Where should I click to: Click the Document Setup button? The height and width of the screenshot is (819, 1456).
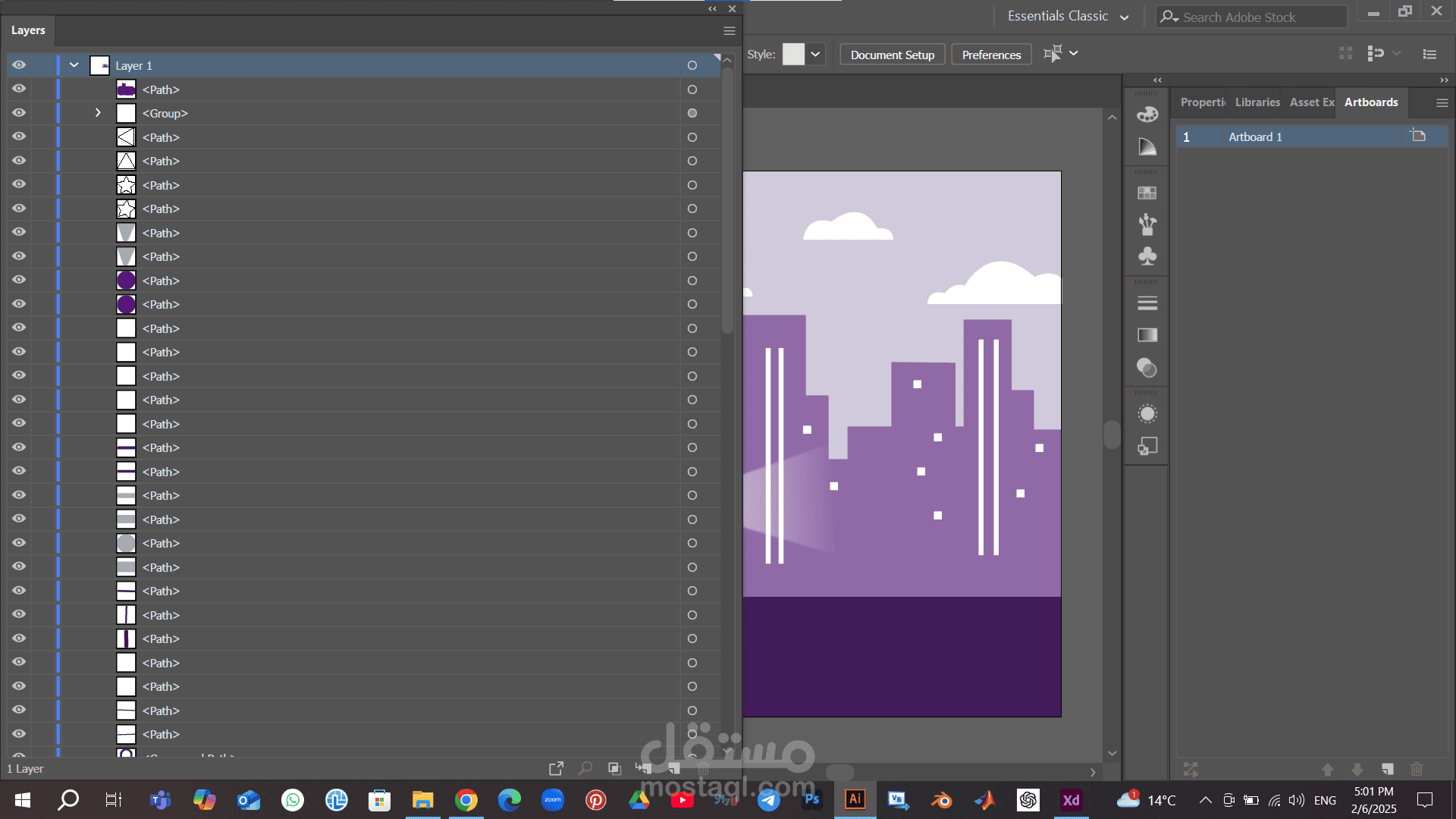pos(892,55)
